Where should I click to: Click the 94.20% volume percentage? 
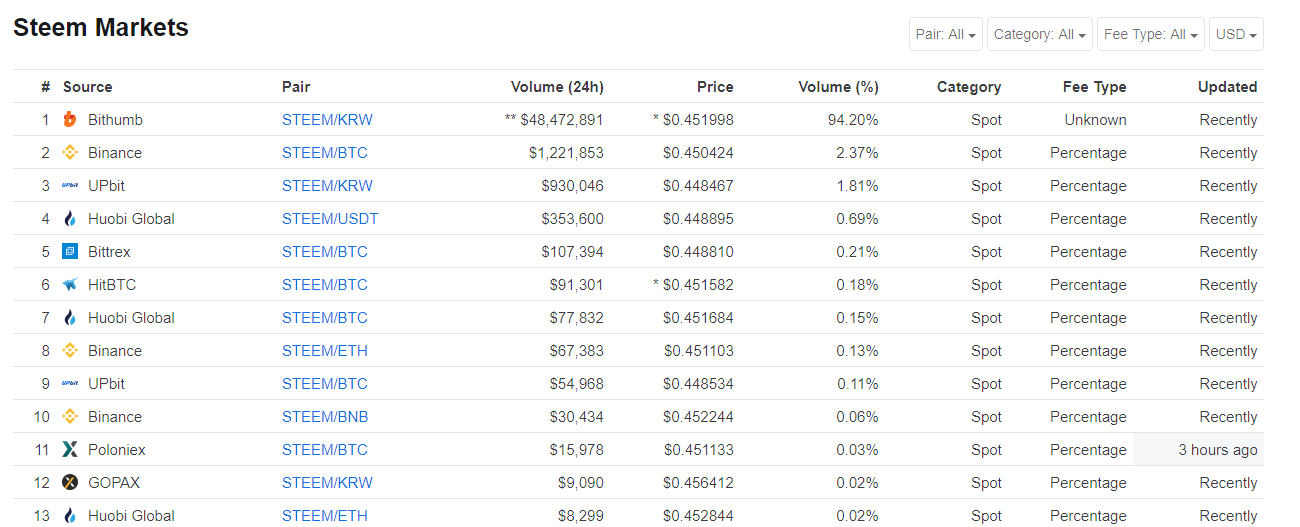coord(853,120)
